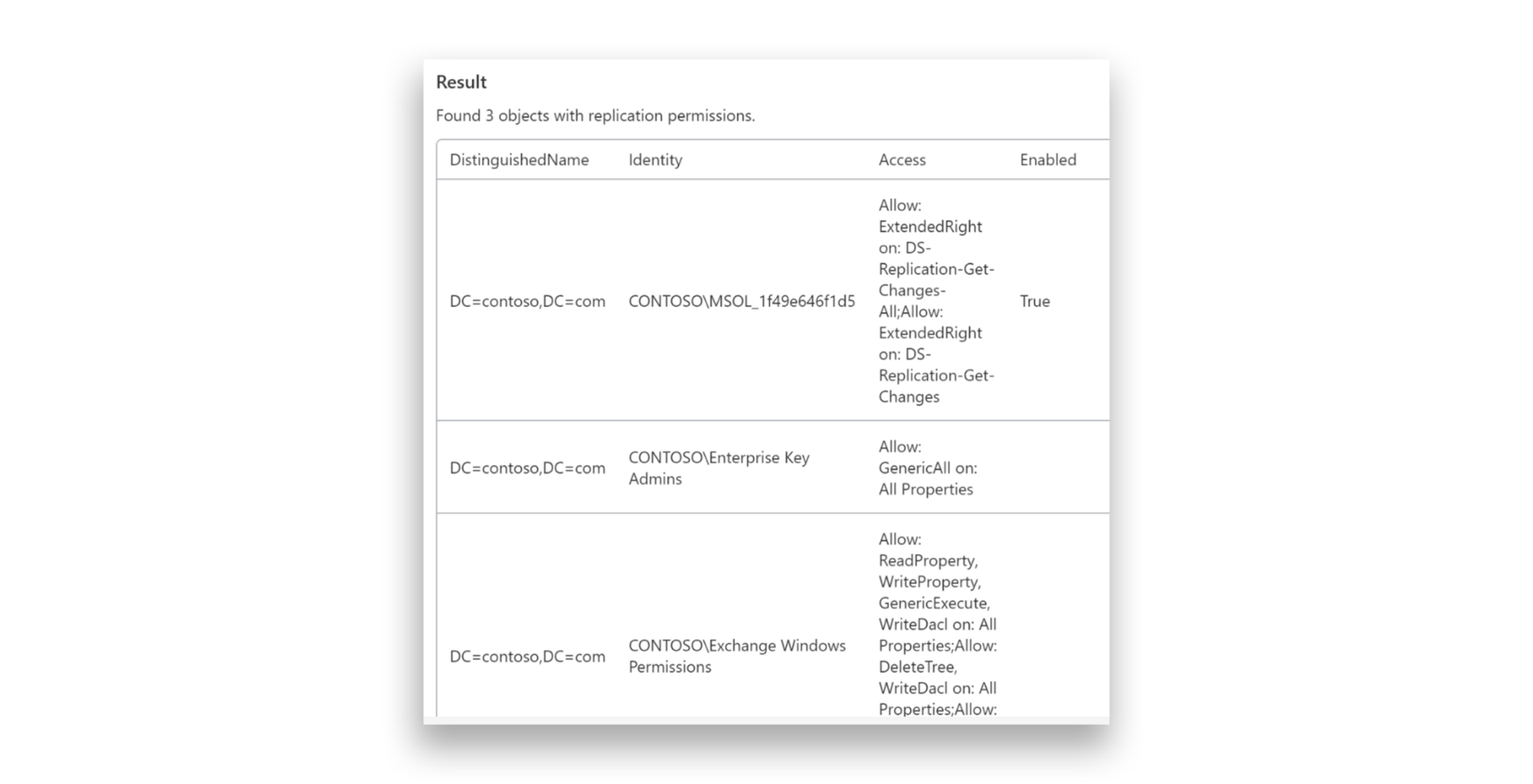Image resolution: width=1533 pixels, height=784 pixels.
Task: Click the DistinguishedName cell for Exchange Windows Permissions
Action: [x=527, y=656]
